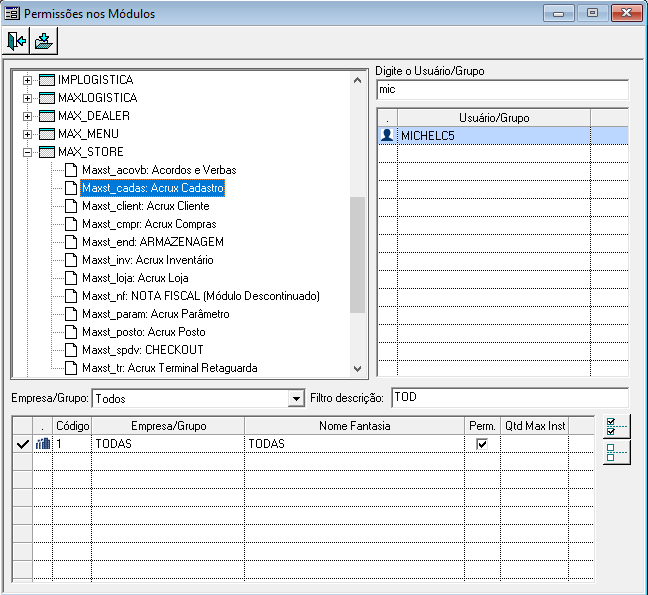
Task: Click page icon beside Maxst_inv
Action: click(x=71, y=260)
